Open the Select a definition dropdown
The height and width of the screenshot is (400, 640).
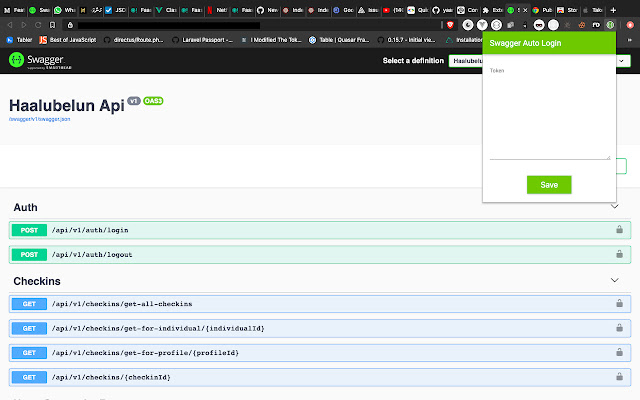[x=539, y=61]
